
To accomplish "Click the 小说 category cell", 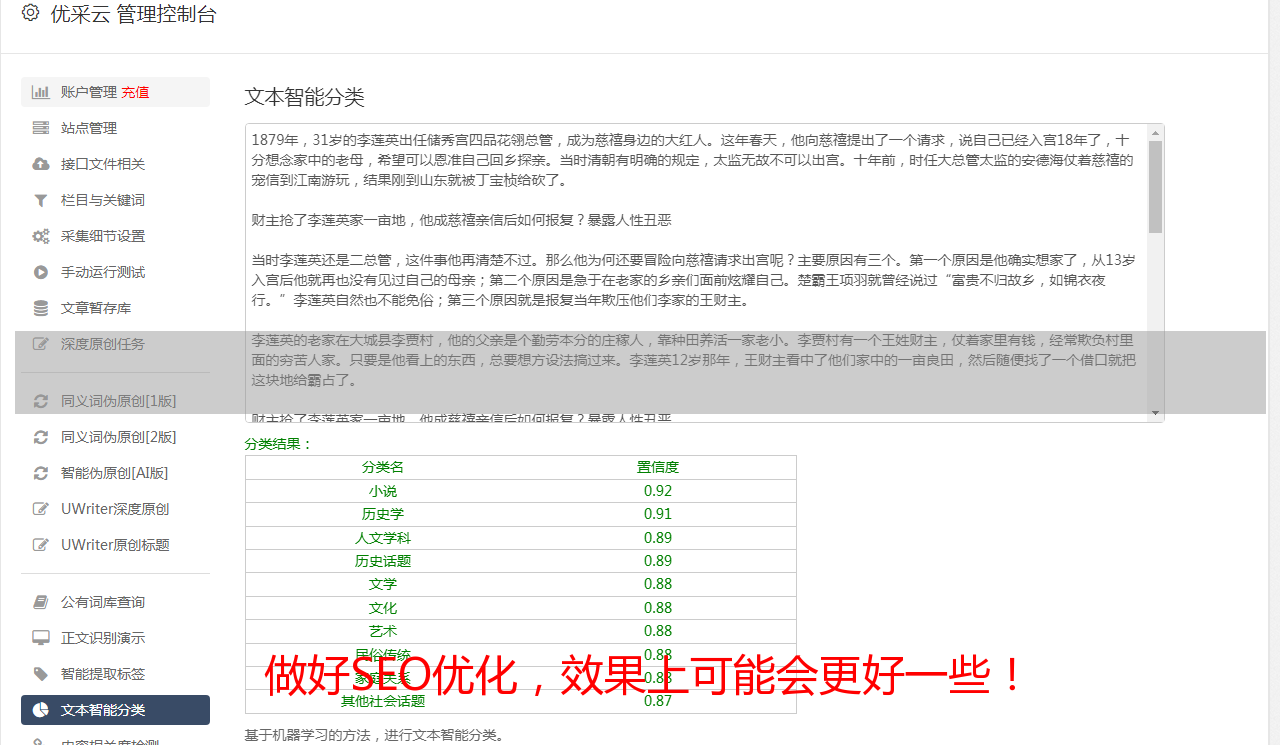I will [x=383, y=491].
